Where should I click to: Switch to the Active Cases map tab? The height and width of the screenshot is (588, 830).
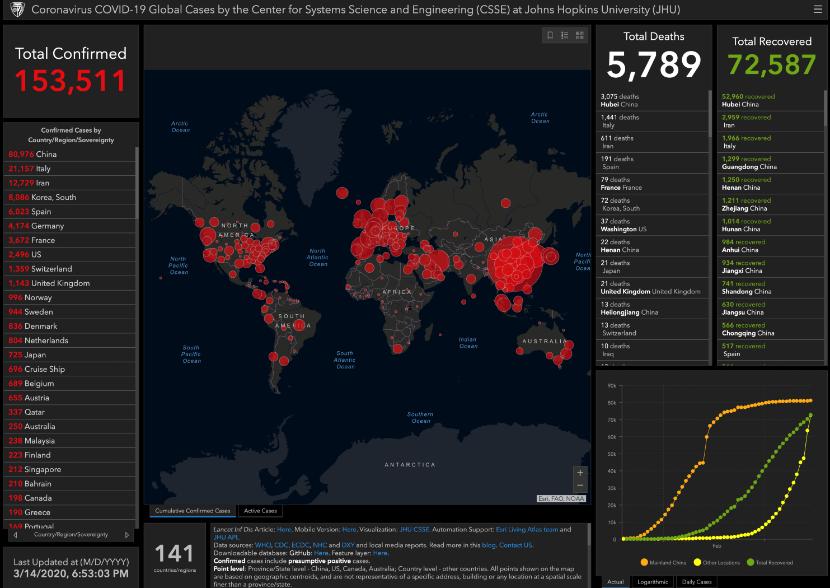261,510
